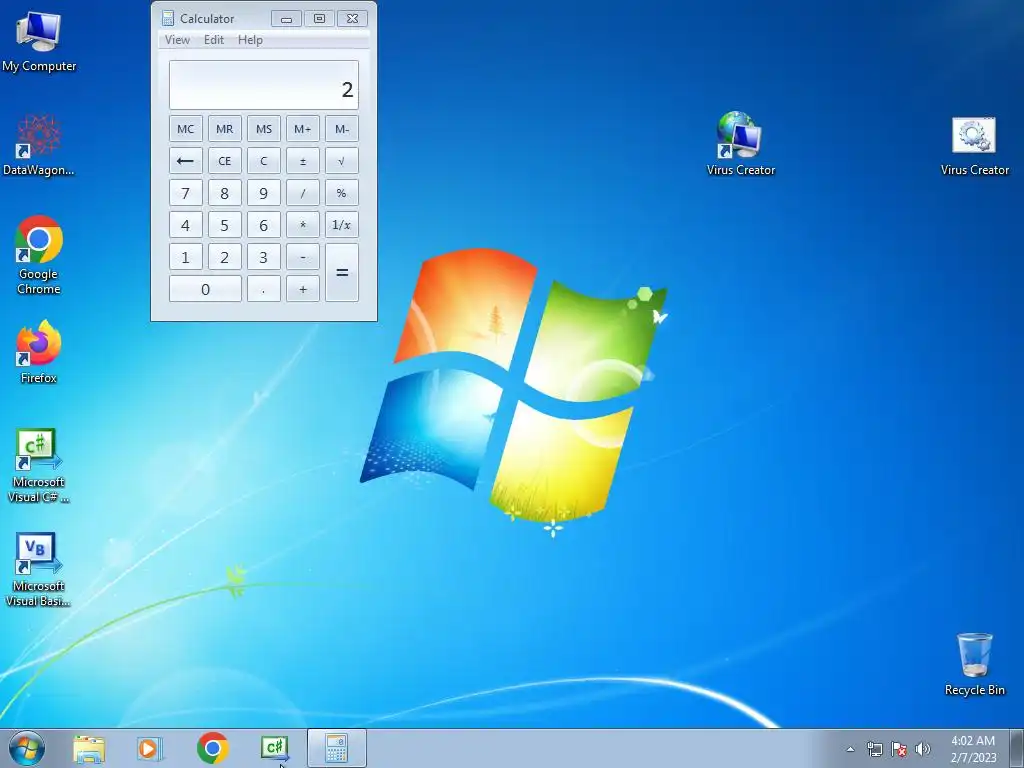
Task: Click the percent (%) button
Action: 342,193
